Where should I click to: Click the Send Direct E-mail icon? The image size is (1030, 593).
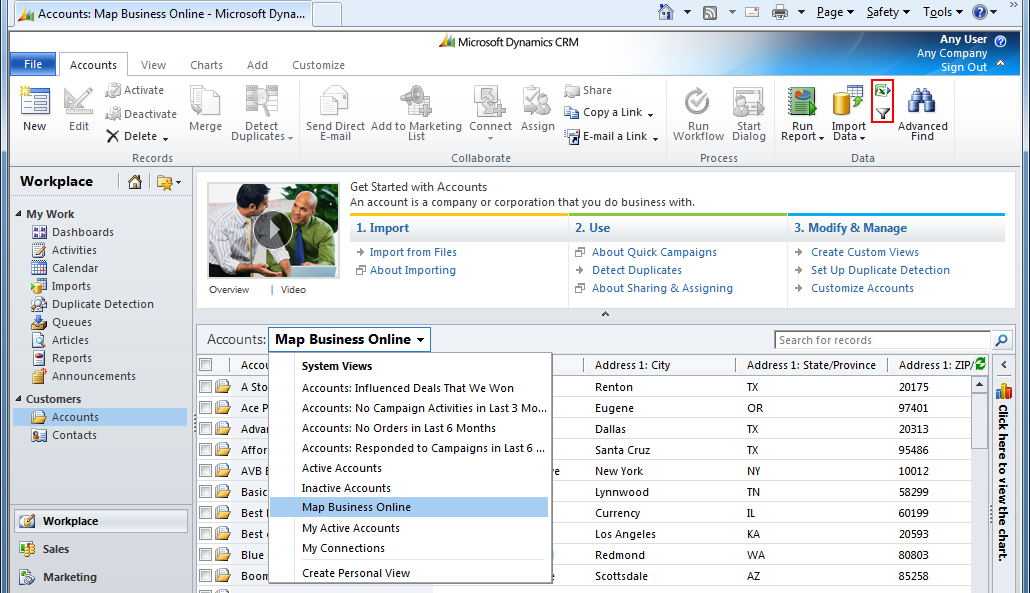[334, 102]
